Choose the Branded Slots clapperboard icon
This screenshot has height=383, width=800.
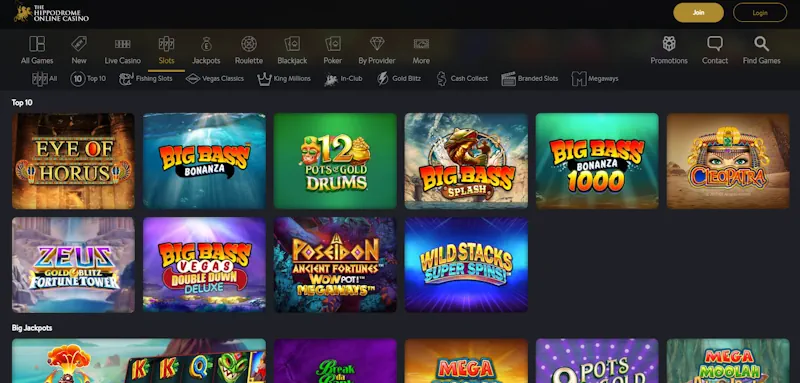click(x=509, y=79)
